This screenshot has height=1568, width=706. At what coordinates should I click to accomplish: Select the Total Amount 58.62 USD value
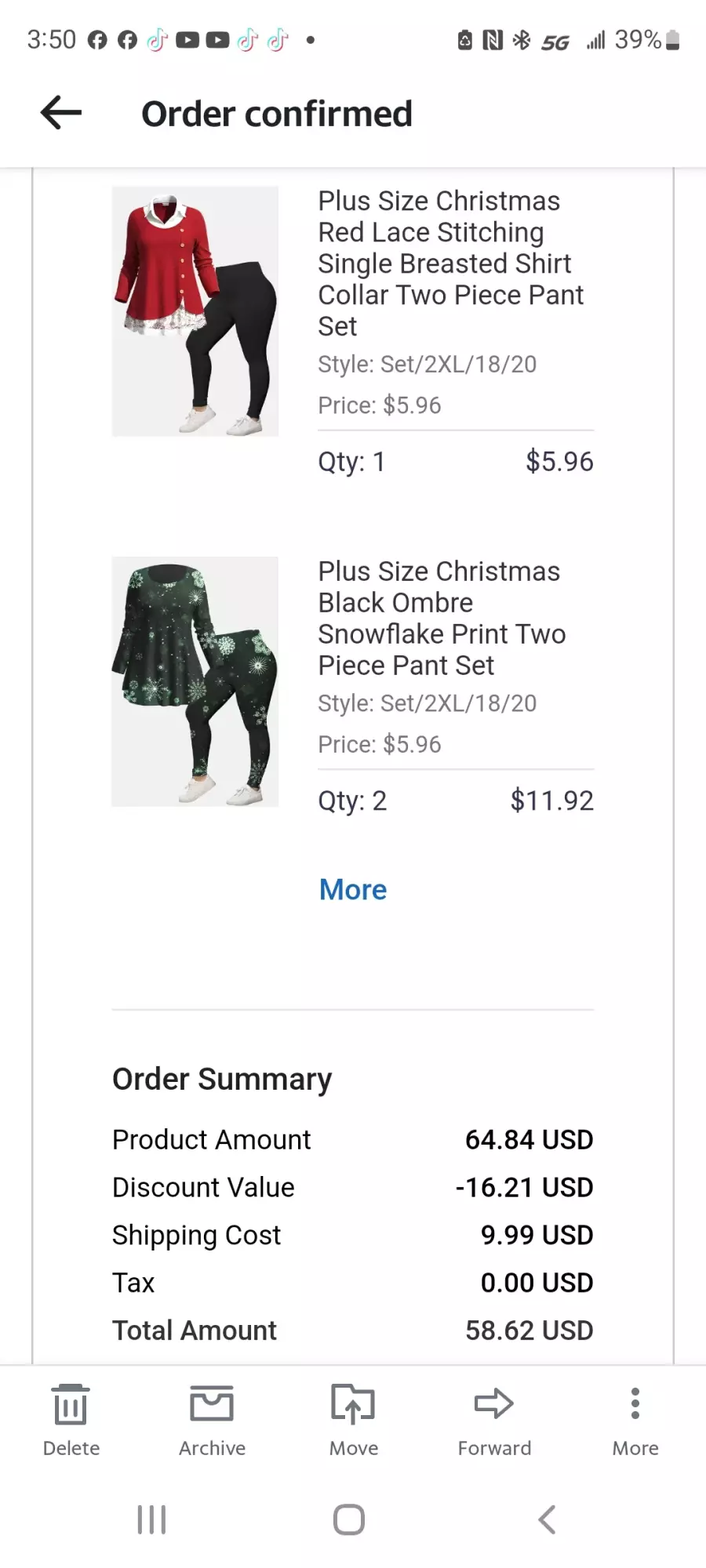(x=529, y=1330)
